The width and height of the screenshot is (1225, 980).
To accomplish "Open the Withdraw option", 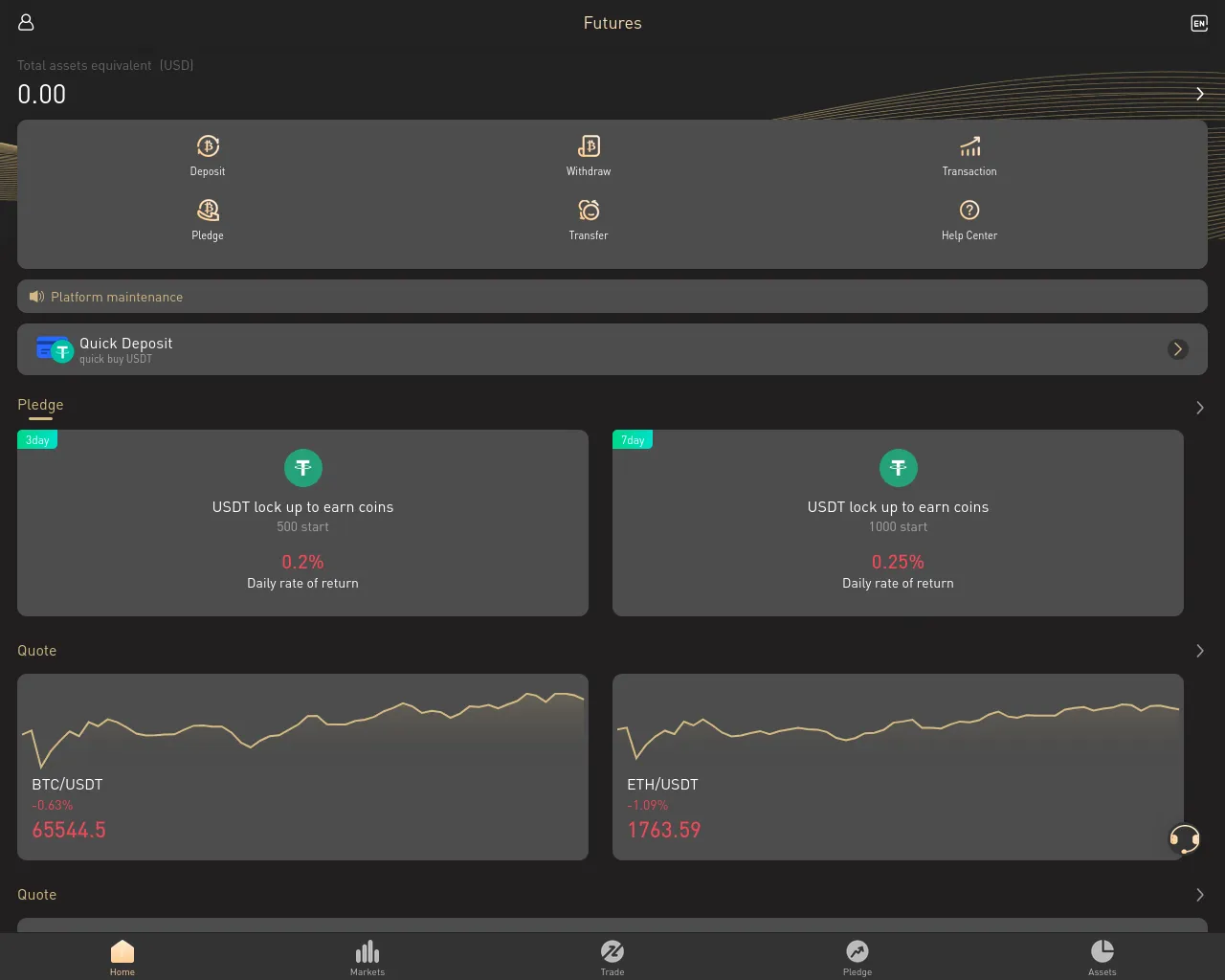I will tap(589, 156).
